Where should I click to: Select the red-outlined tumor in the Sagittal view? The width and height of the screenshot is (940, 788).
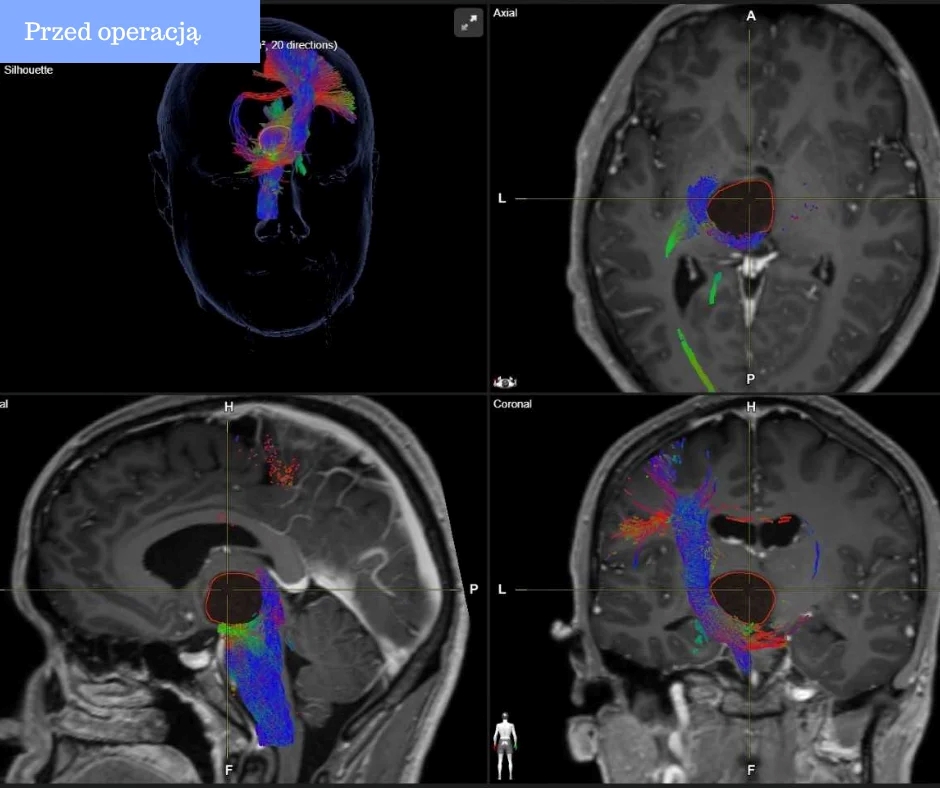pos(235,598)
